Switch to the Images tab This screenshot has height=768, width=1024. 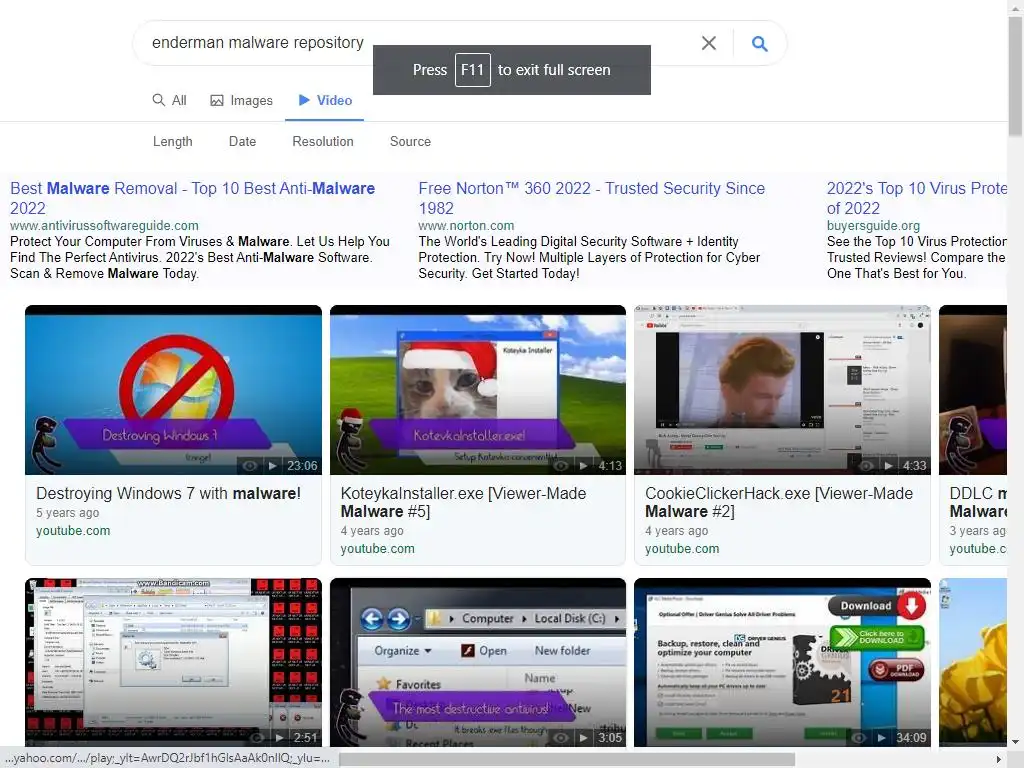point(241,100)
